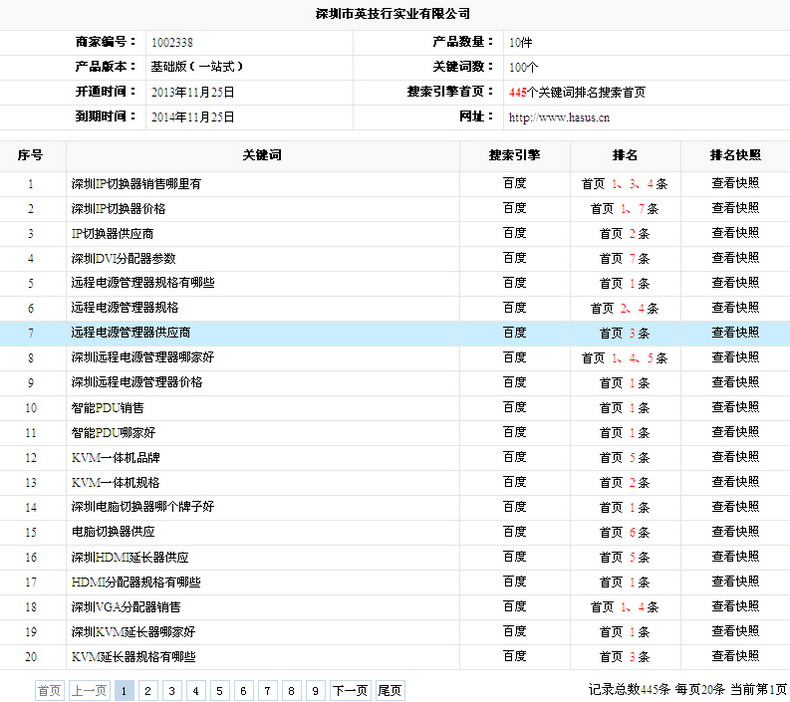Go to last page with 尾页
Viewport: 790px width, 702px height.
(390, 690)
